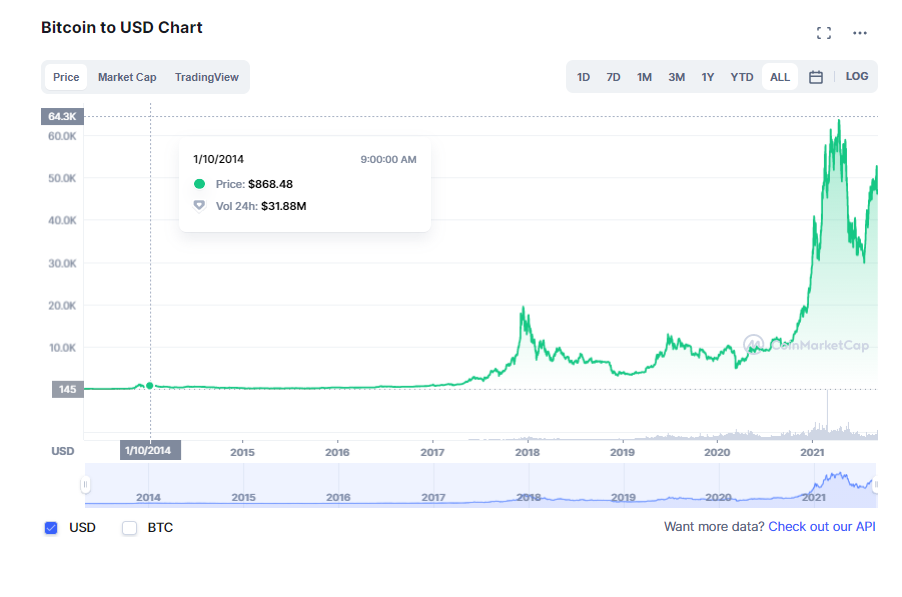Switch to the TradingView tab

[207, 77]
